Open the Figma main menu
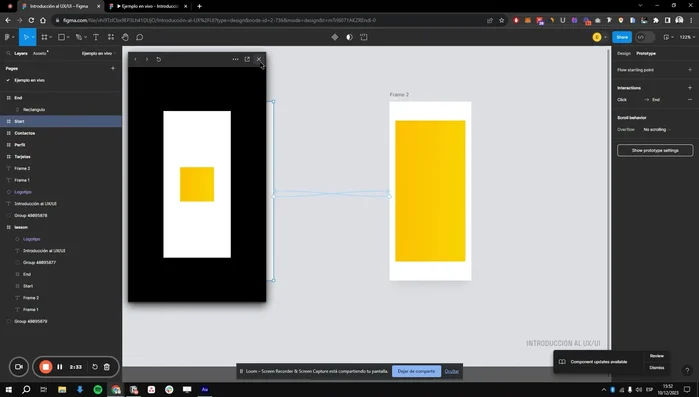The image size is (699, 397). coord(8,37)
